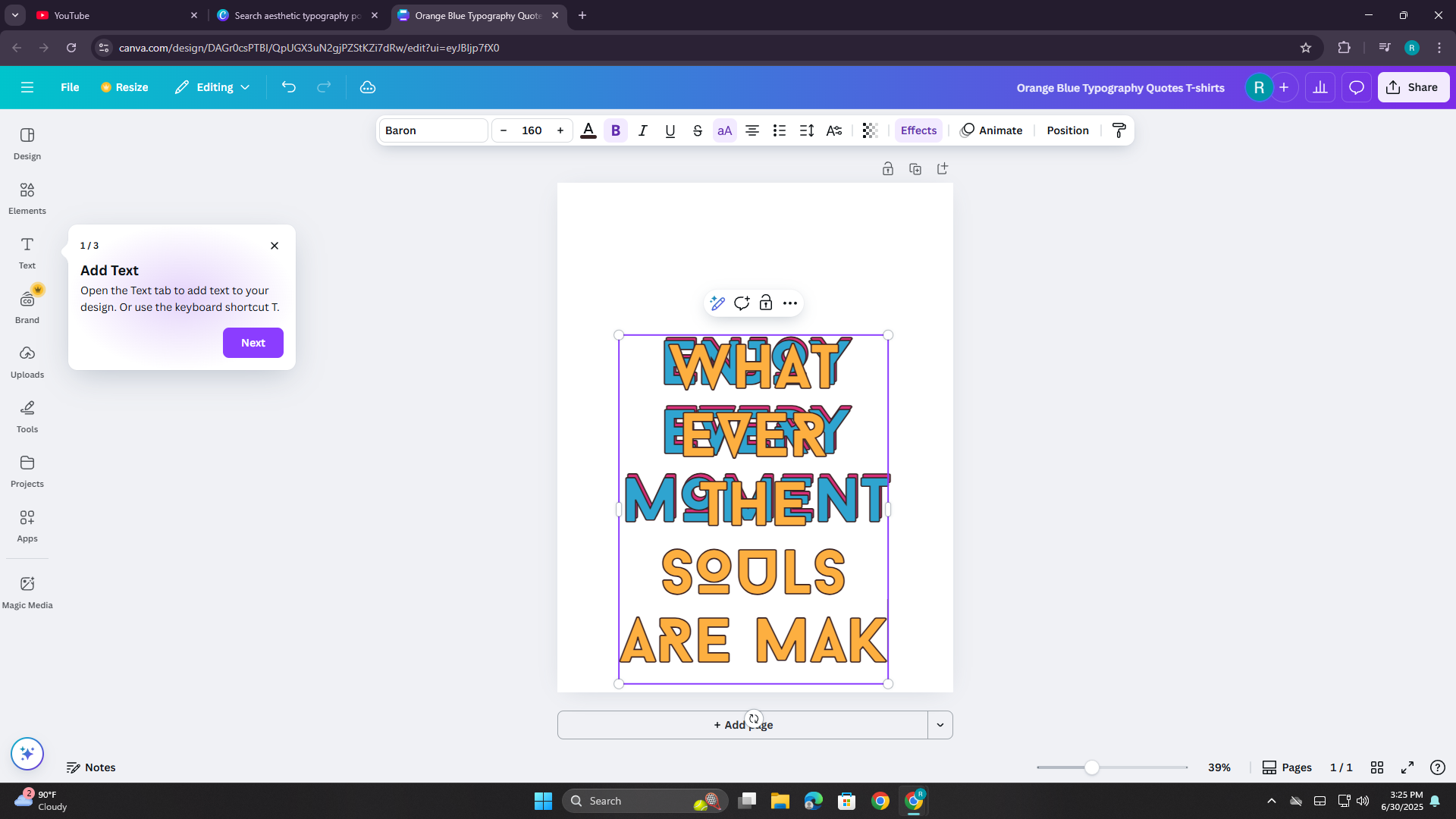Click the Share button
This screenshot has width=1456, height=819.
(x=1414, y=87)
